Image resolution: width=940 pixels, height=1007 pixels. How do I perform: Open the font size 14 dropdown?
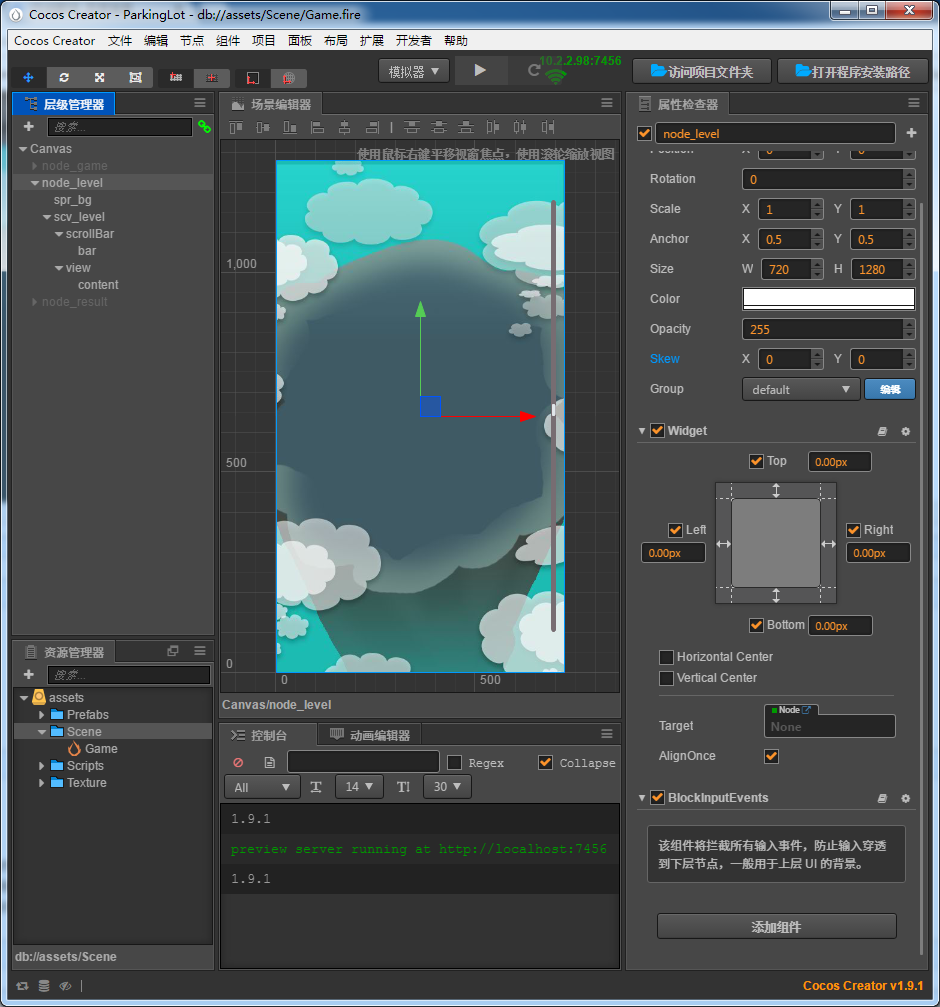click(359, 787)
